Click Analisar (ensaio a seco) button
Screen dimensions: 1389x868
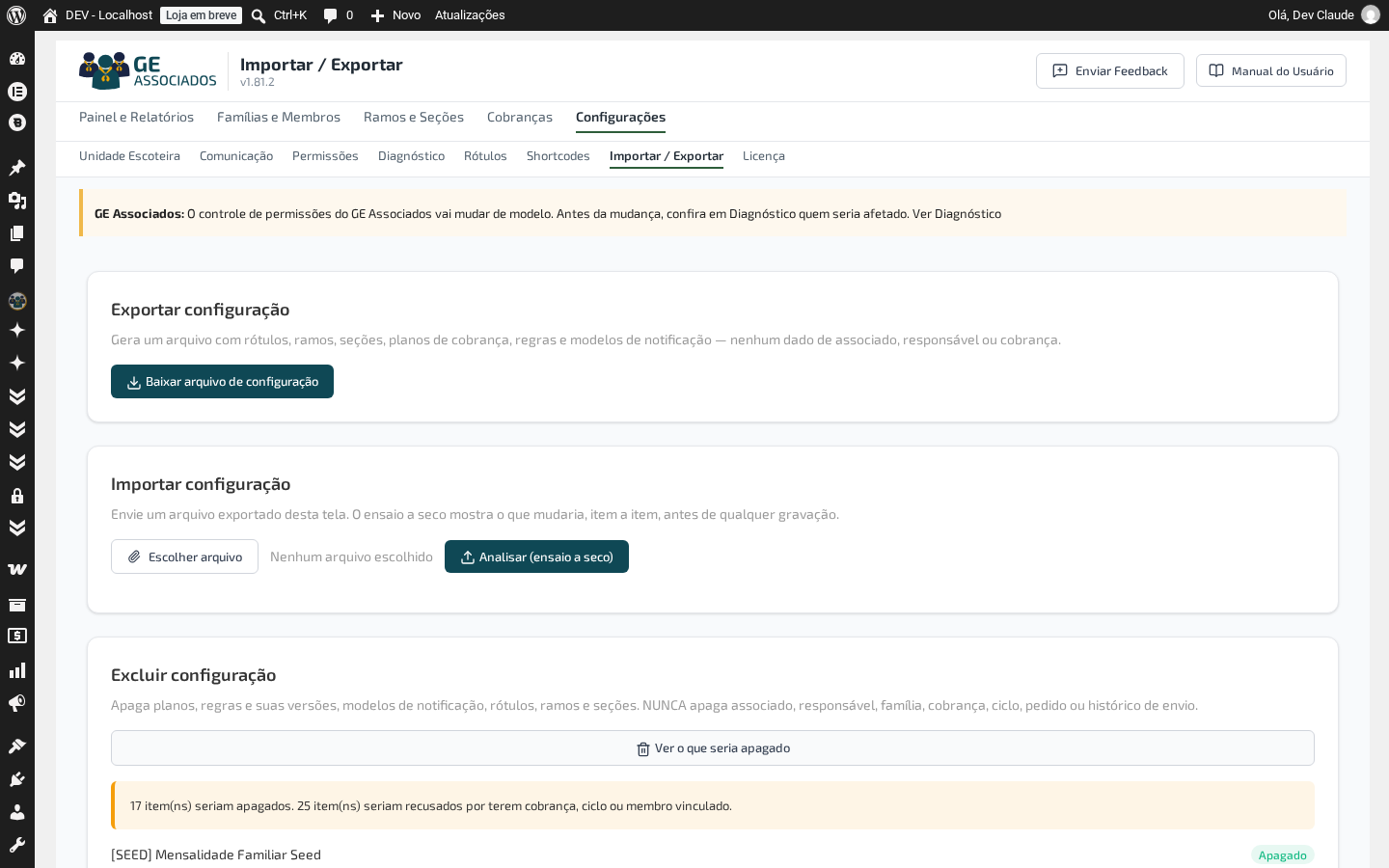[x=536, y=556]
